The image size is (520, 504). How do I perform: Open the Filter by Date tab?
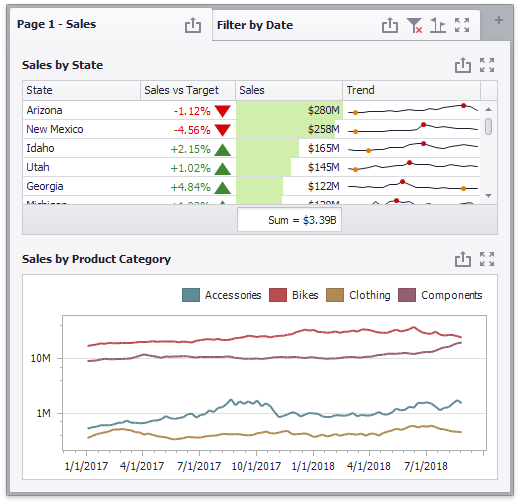pos(255,25)
